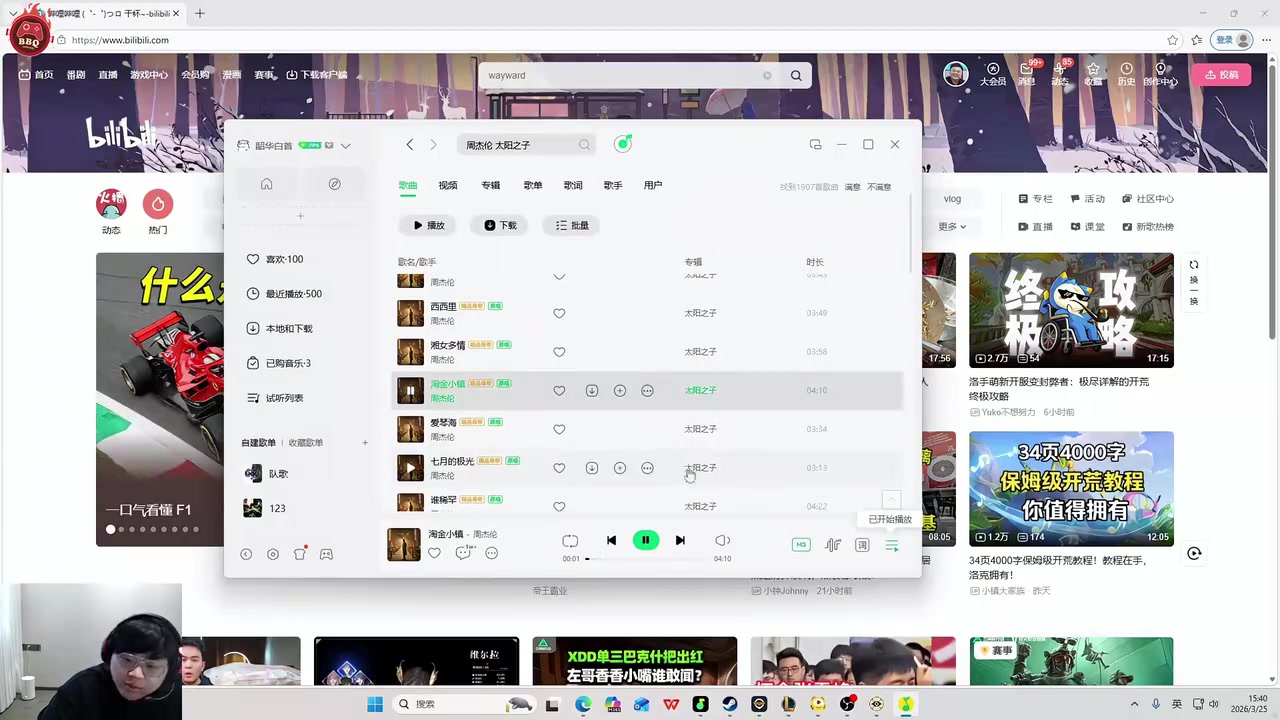Expand the account dropdown next to 韶华白首
The width and height of the screenshot is (1280, 720).
click(345, 145)
